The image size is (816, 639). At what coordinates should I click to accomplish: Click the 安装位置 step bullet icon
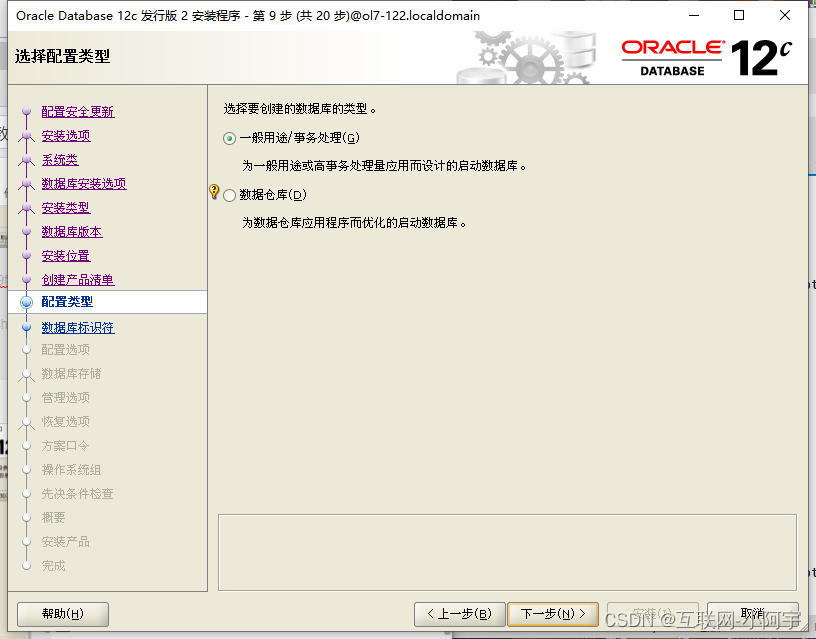27,255
